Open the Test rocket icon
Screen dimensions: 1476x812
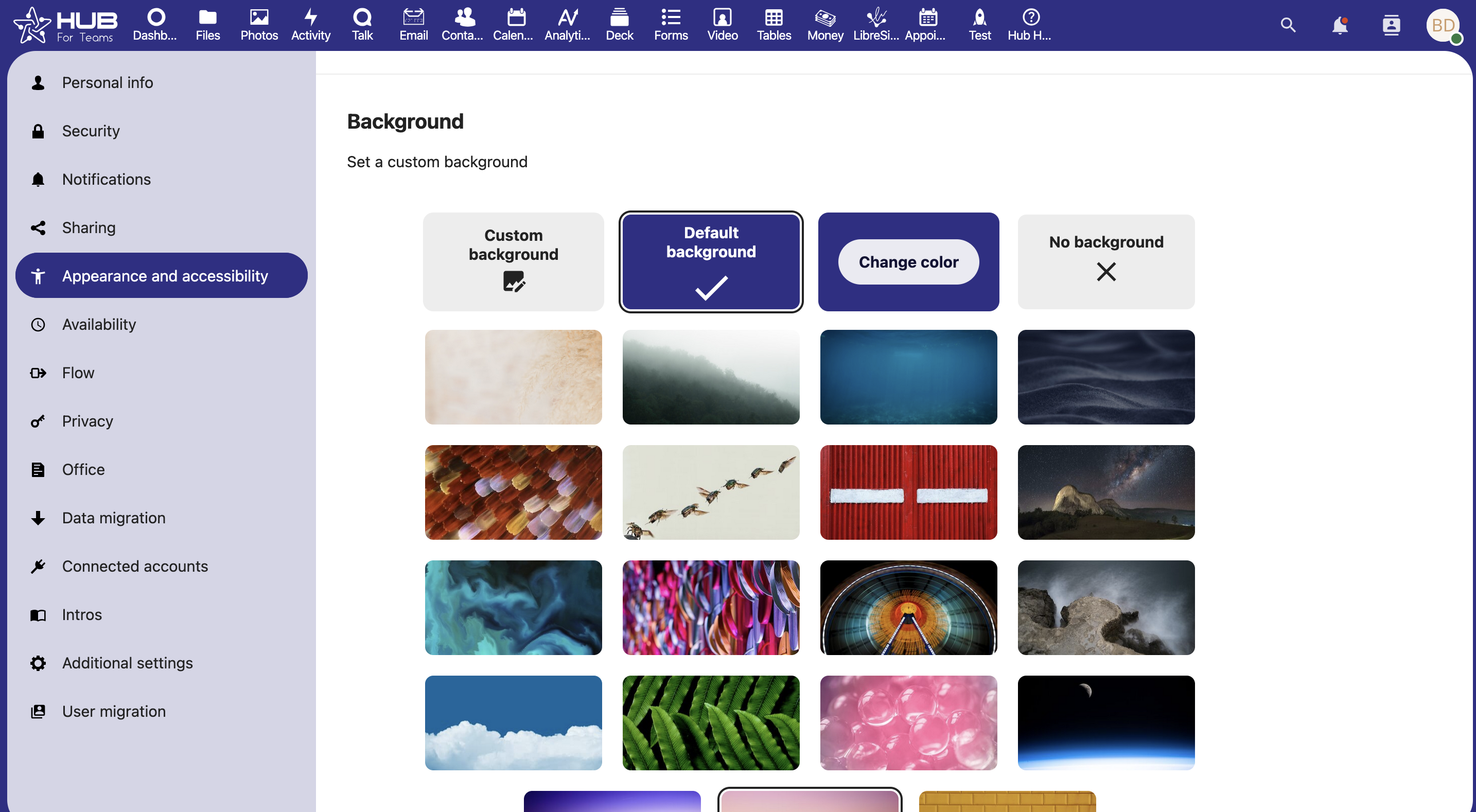point(980,25)
